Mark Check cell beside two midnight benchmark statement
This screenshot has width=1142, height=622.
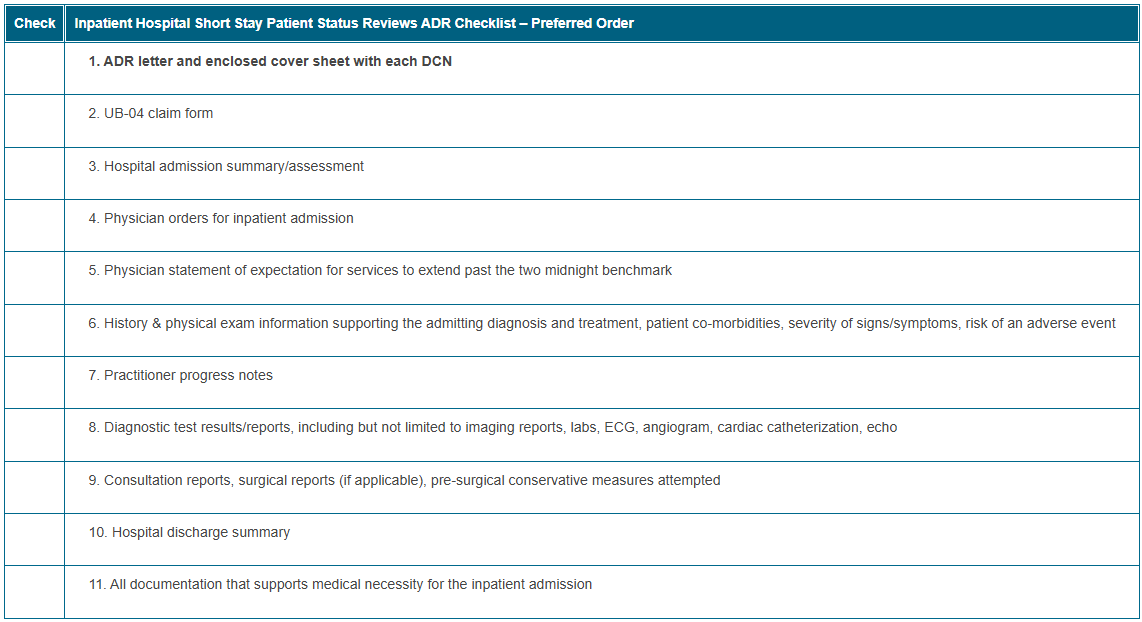coord(34,278)
